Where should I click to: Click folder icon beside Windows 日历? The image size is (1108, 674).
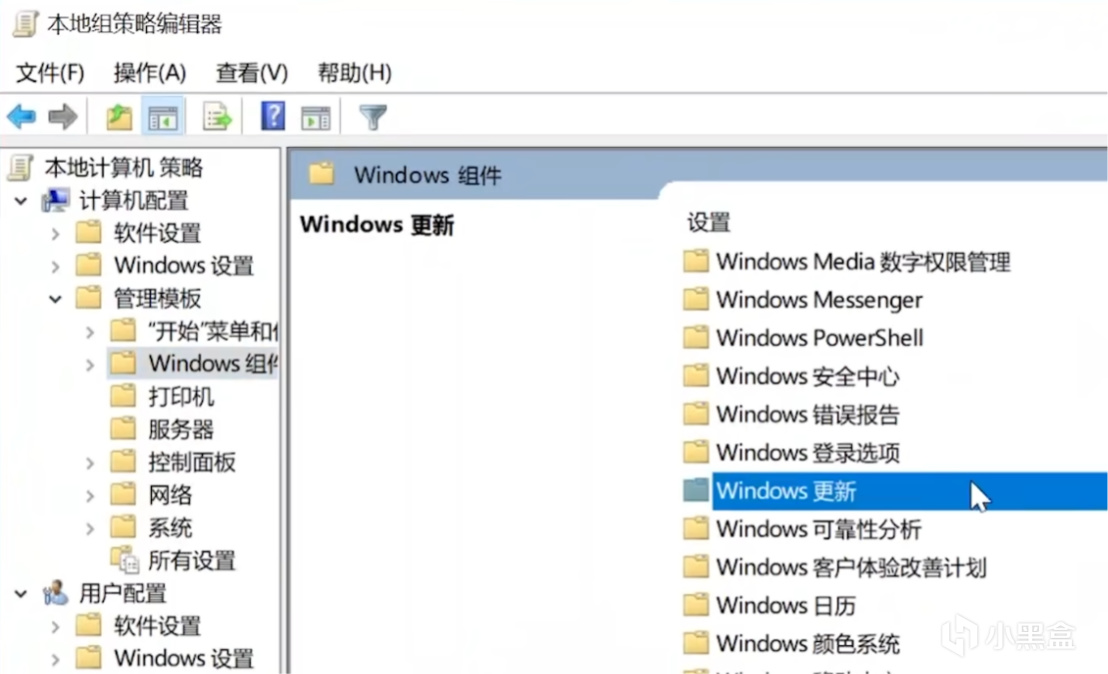click(x=695, y=605)
